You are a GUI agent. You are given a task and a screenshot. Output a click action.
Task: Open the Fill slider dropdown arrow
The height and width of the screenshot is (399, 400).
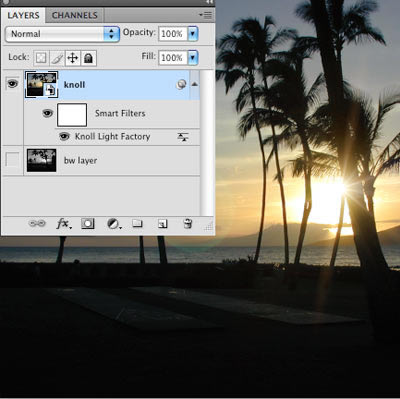(193, 58)
